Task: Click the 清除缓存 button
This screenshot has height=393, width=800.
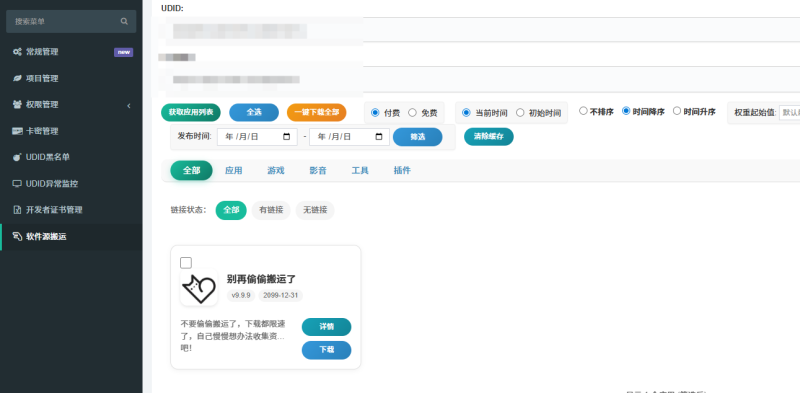Action: click(489, 137)
